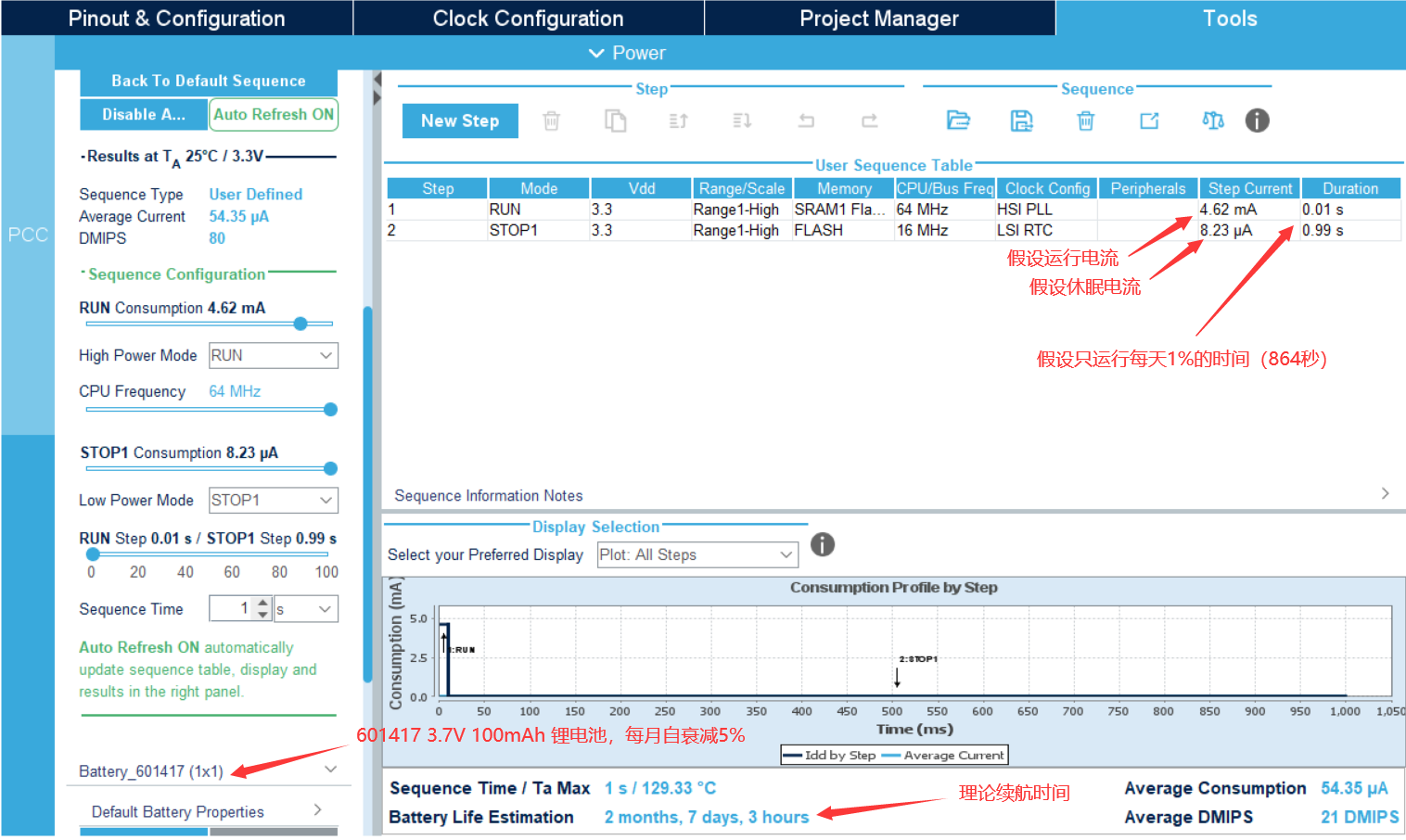Click the Average Current legend entry
Image resolution: width=1406 pixels, height=840 pixels.
click(x=942, y=756)
